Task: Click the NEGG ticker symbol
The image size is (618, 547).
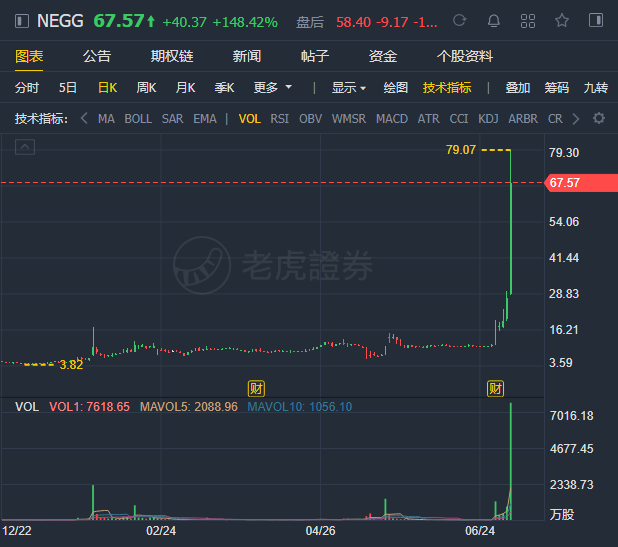Action: click(60, 21)
